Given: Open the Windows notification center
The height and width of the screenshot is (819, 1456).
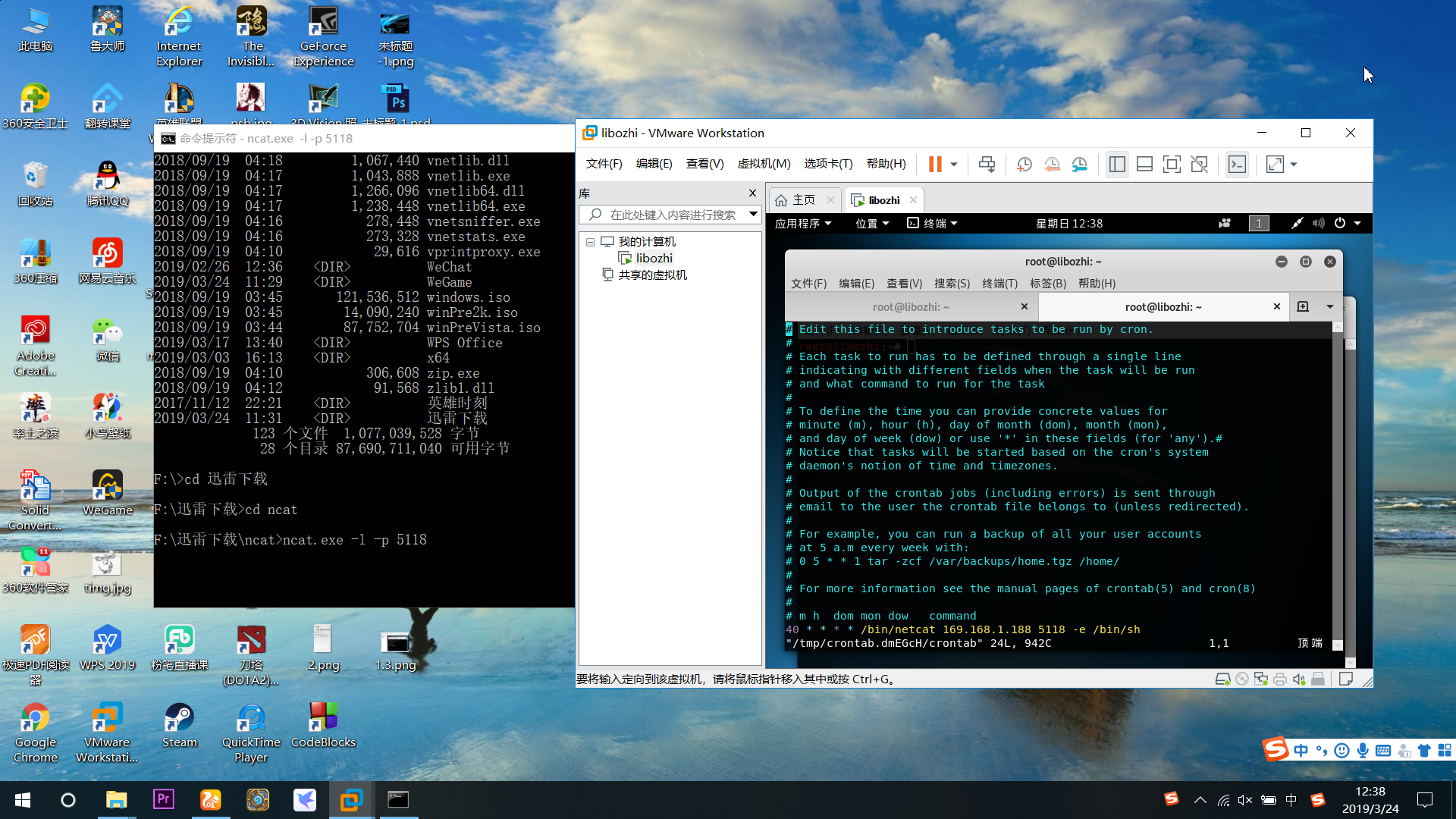Looking at the screenshot, I should 1425,800.
